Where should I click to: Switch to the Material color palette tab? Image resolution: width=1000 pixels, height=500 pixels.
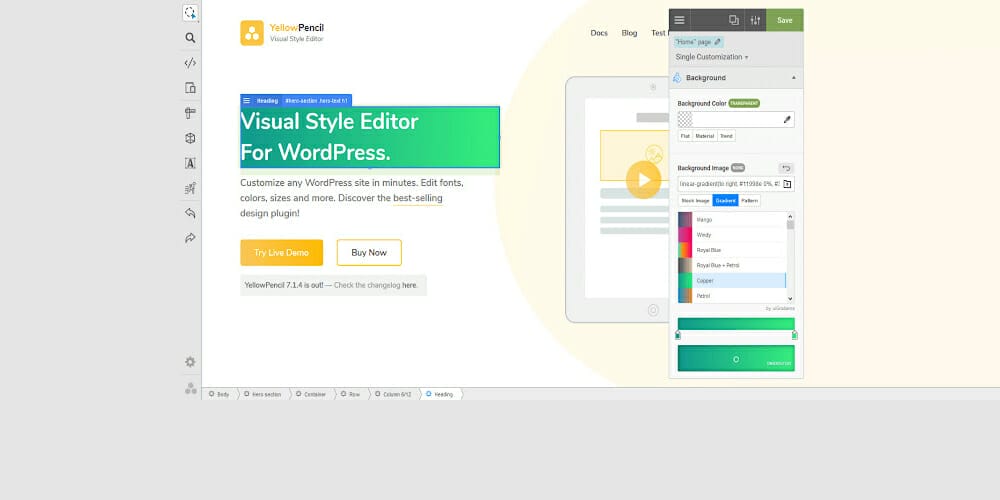pos(705,136)
